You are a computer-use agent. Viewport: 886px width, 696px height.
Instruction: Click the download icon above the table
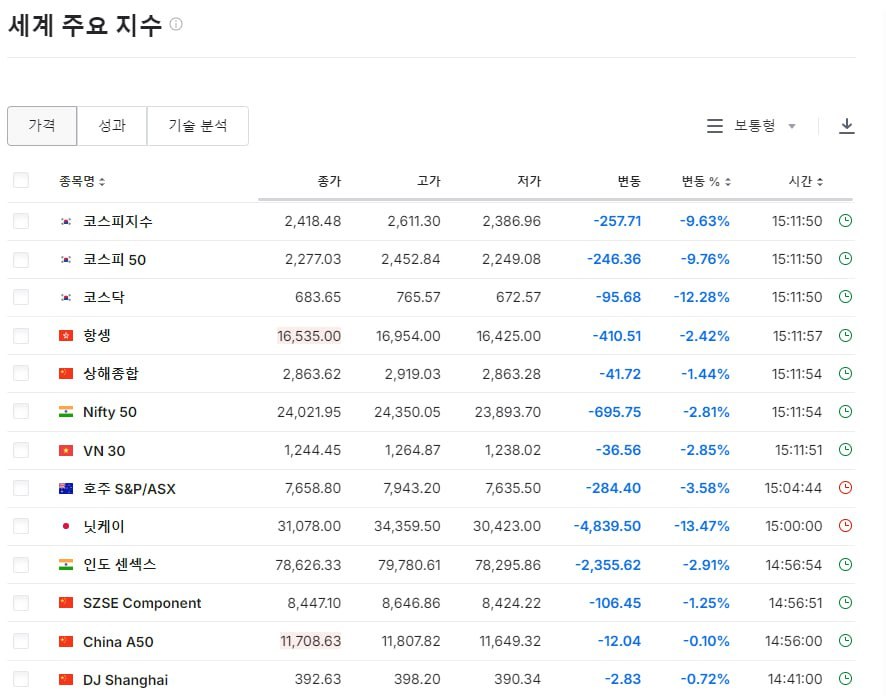click(847, 126)
